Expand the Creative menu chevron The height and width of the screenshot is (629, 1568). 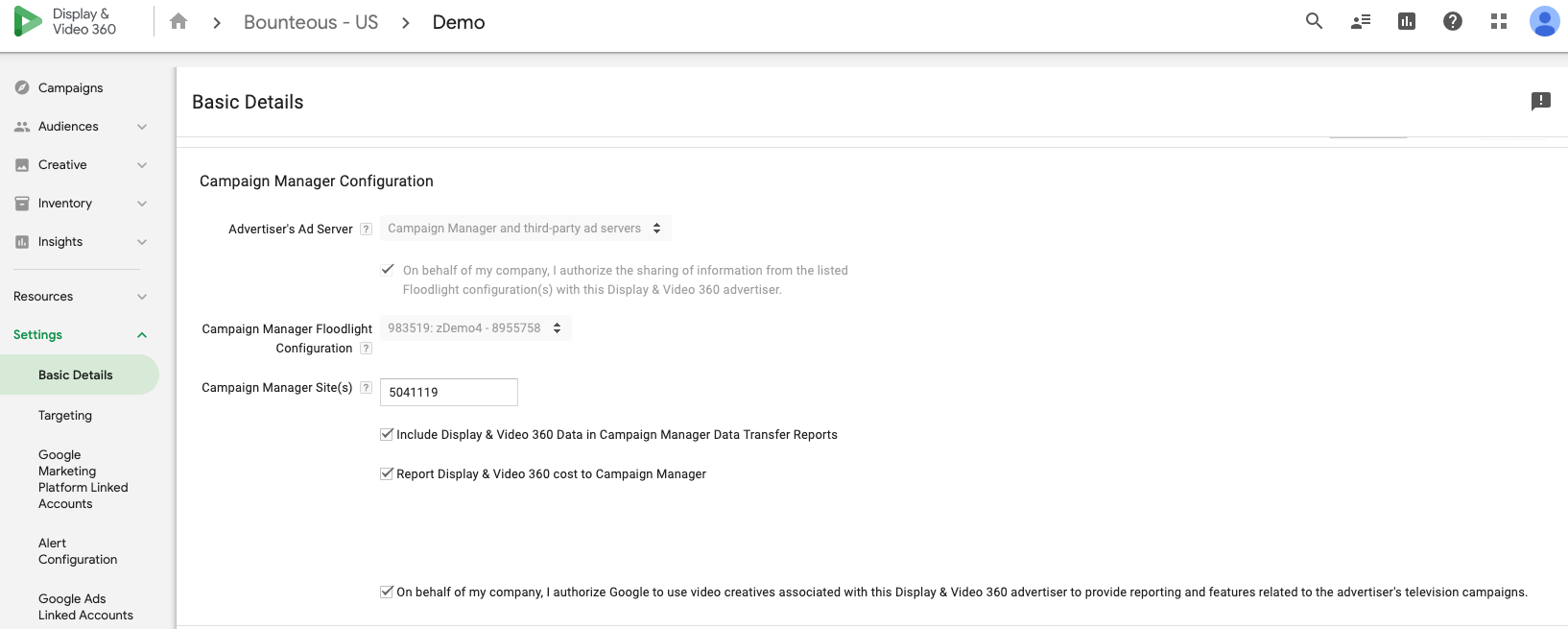142,165
